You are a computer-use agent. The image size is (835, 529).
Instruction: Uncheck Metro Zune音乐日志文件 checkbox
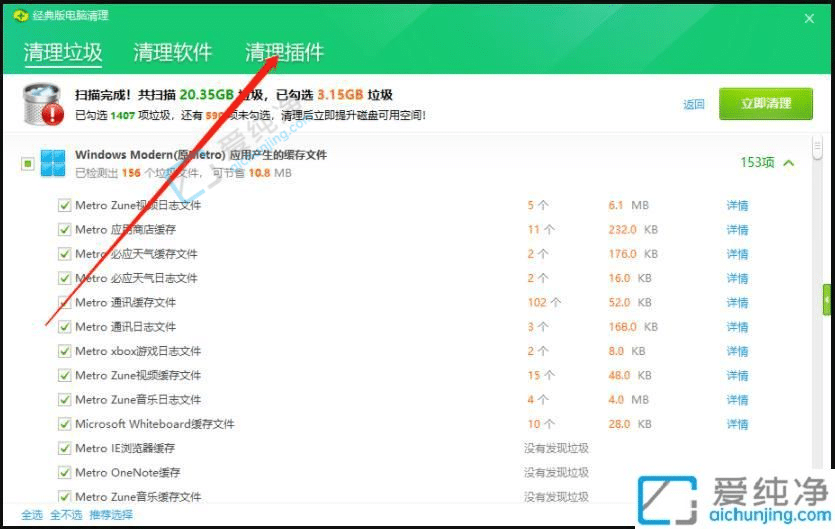tap(64, 400)
